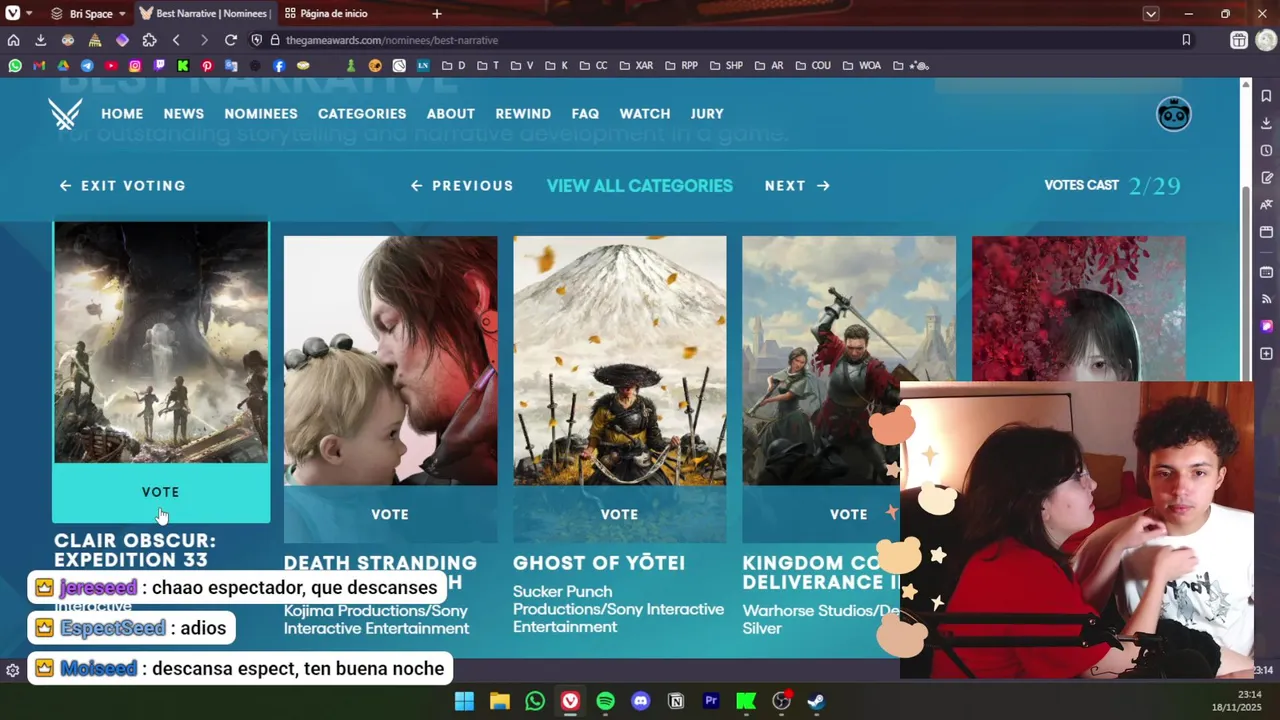Reload the current page
1280x720 pixels.
coord(231,40)
